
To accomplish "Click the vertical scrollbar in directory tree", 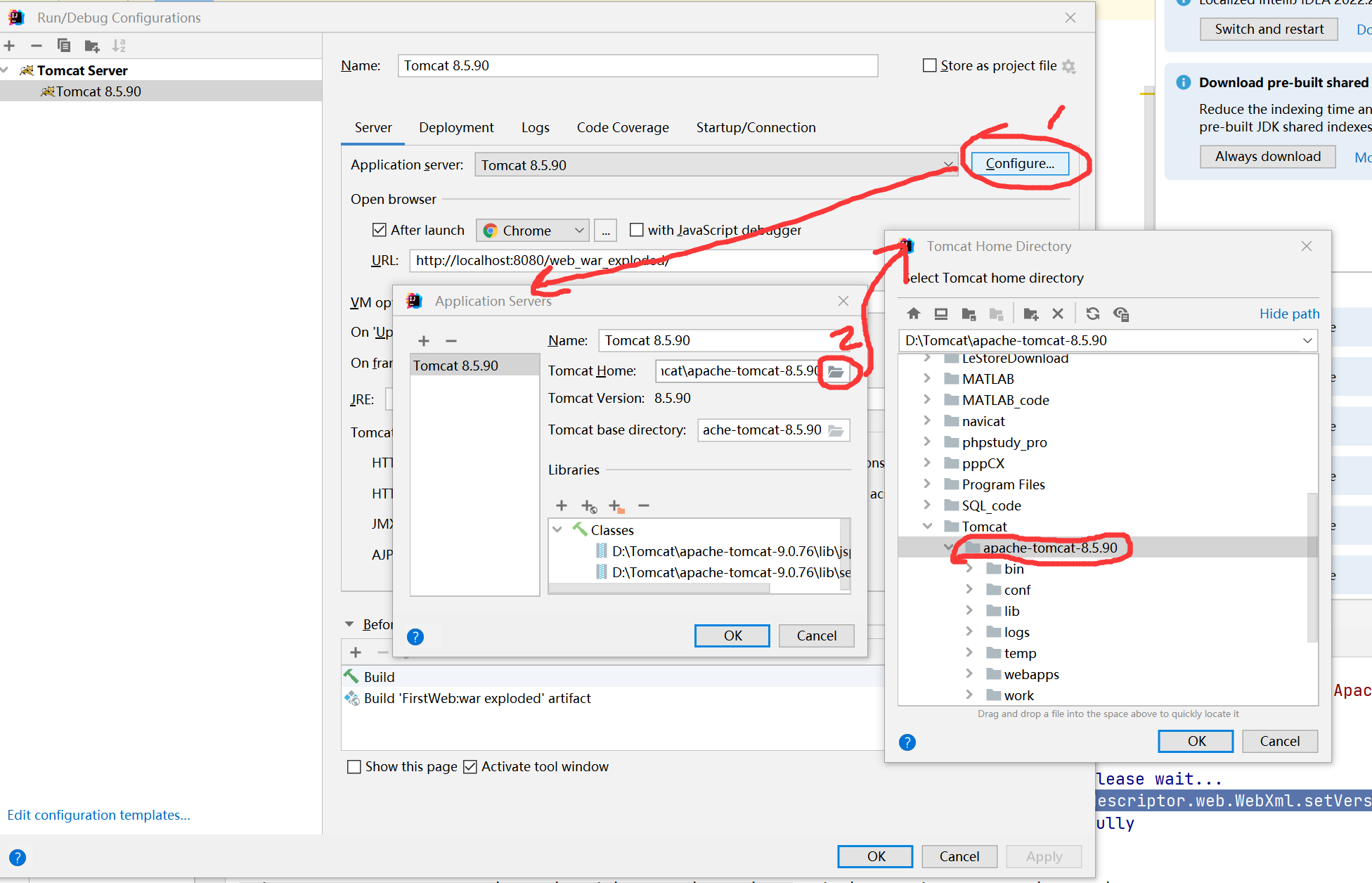I will tap(1312, 567).
